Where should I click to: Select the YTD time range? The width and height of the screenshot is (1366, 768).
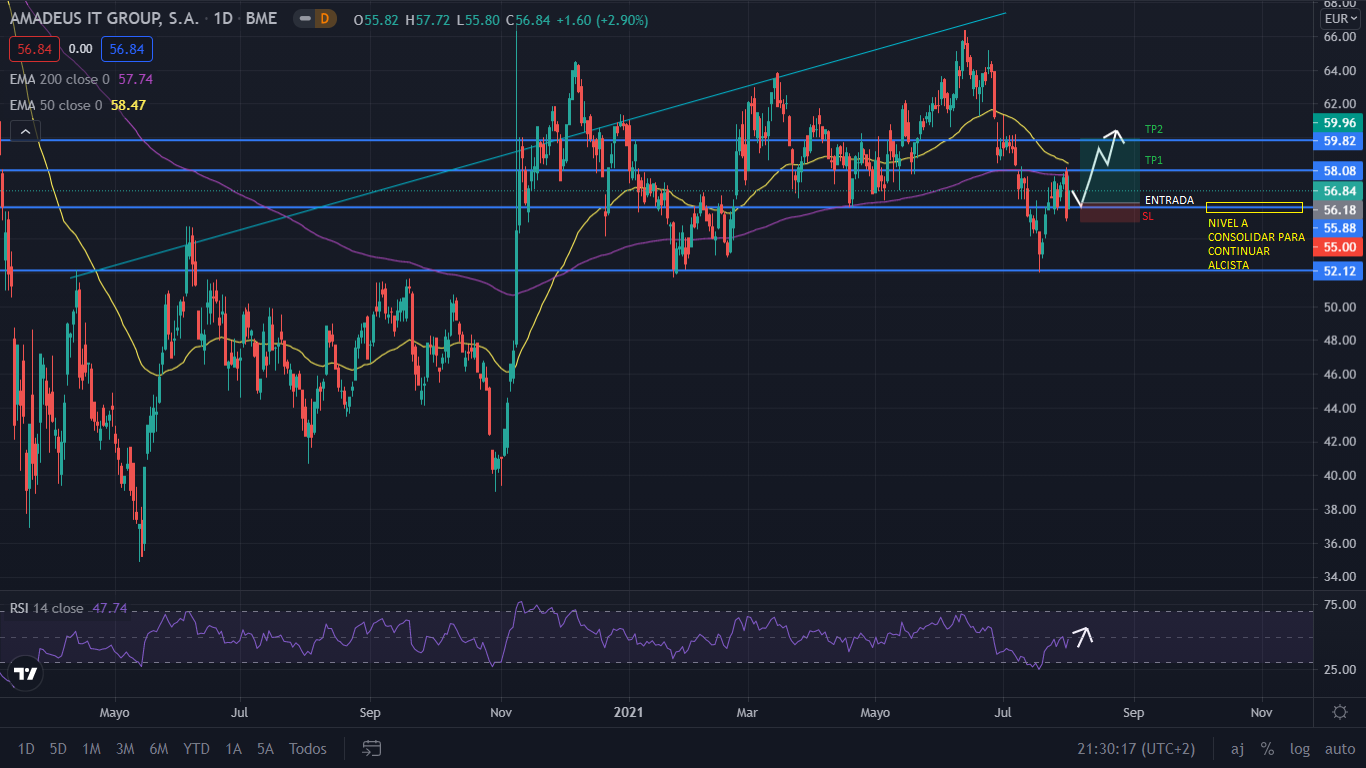click(196, 749)
